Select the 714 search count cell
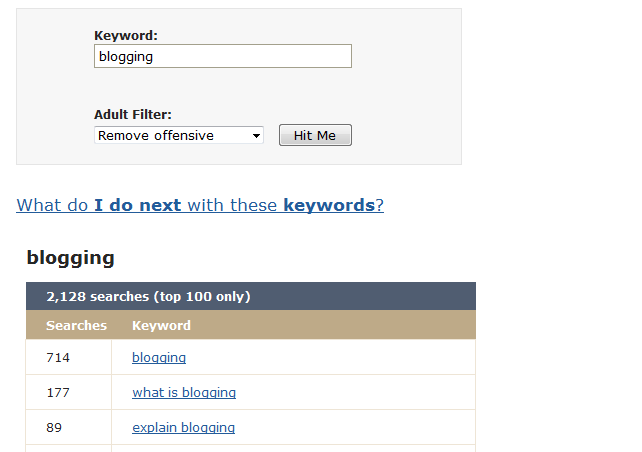 pyautogui.click(x=69, y=357)
